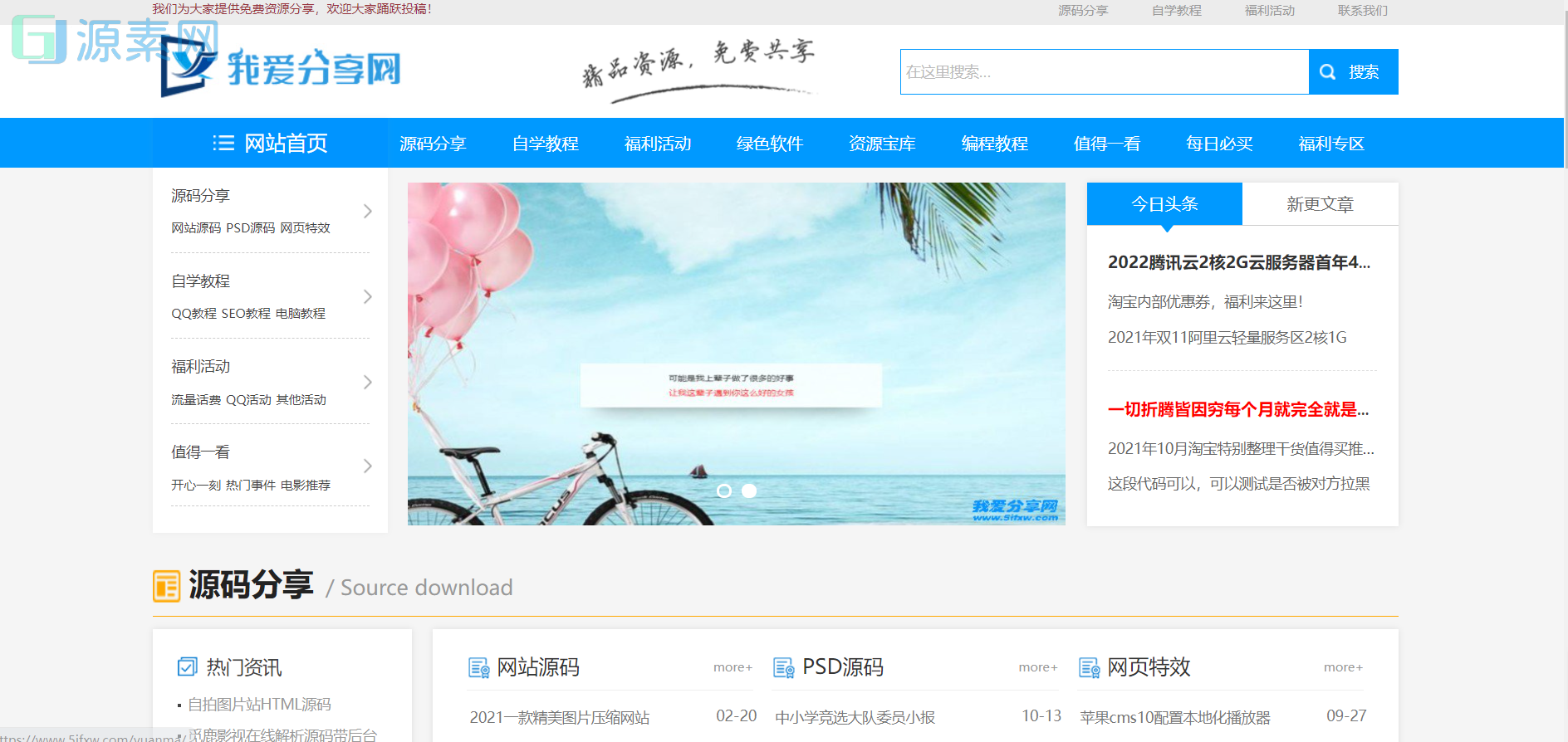Open sidebar 电脑教程 link
Viewport: 1568px width, 742px height.
click(x=301, y=313)
